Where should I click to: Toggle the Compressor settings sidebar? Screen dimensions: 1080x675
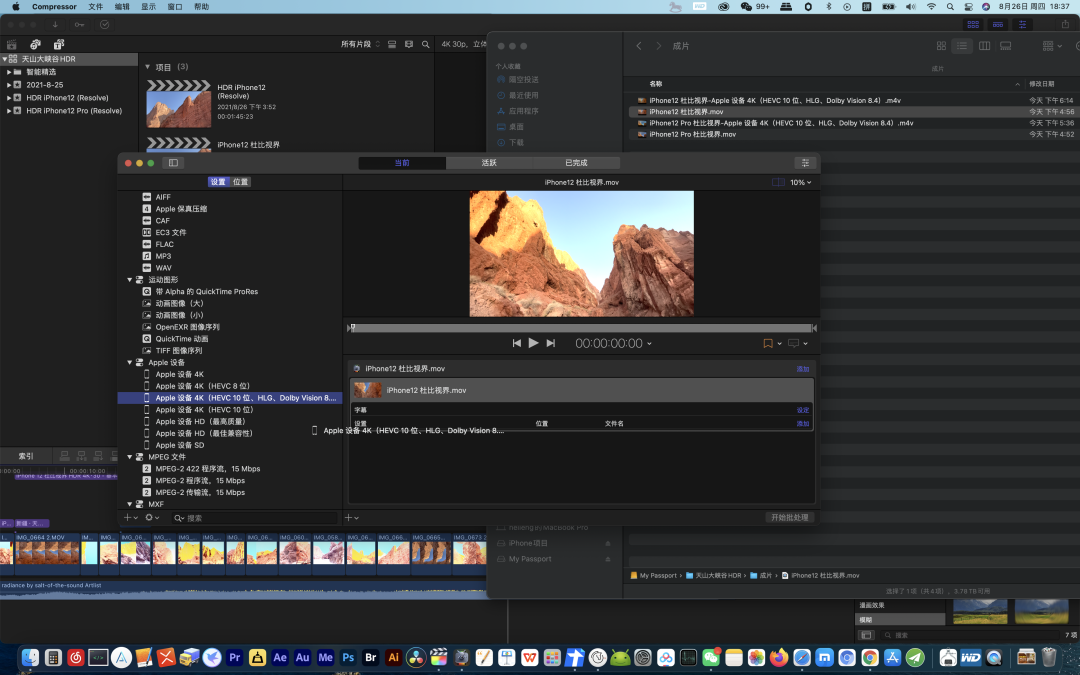173,163
